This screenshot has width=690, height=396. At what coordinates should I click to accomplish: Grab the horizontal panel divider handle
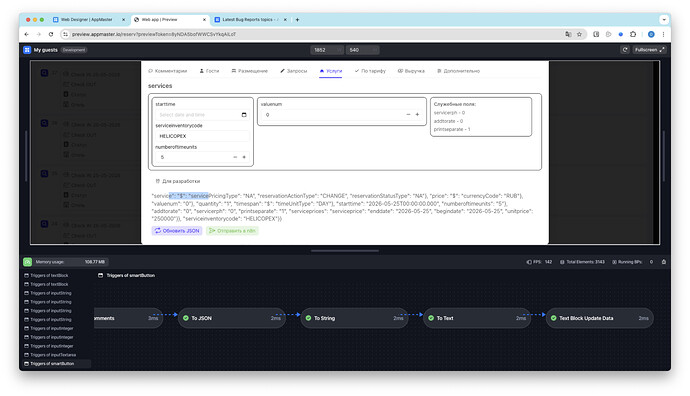click(x=345, y=251)
